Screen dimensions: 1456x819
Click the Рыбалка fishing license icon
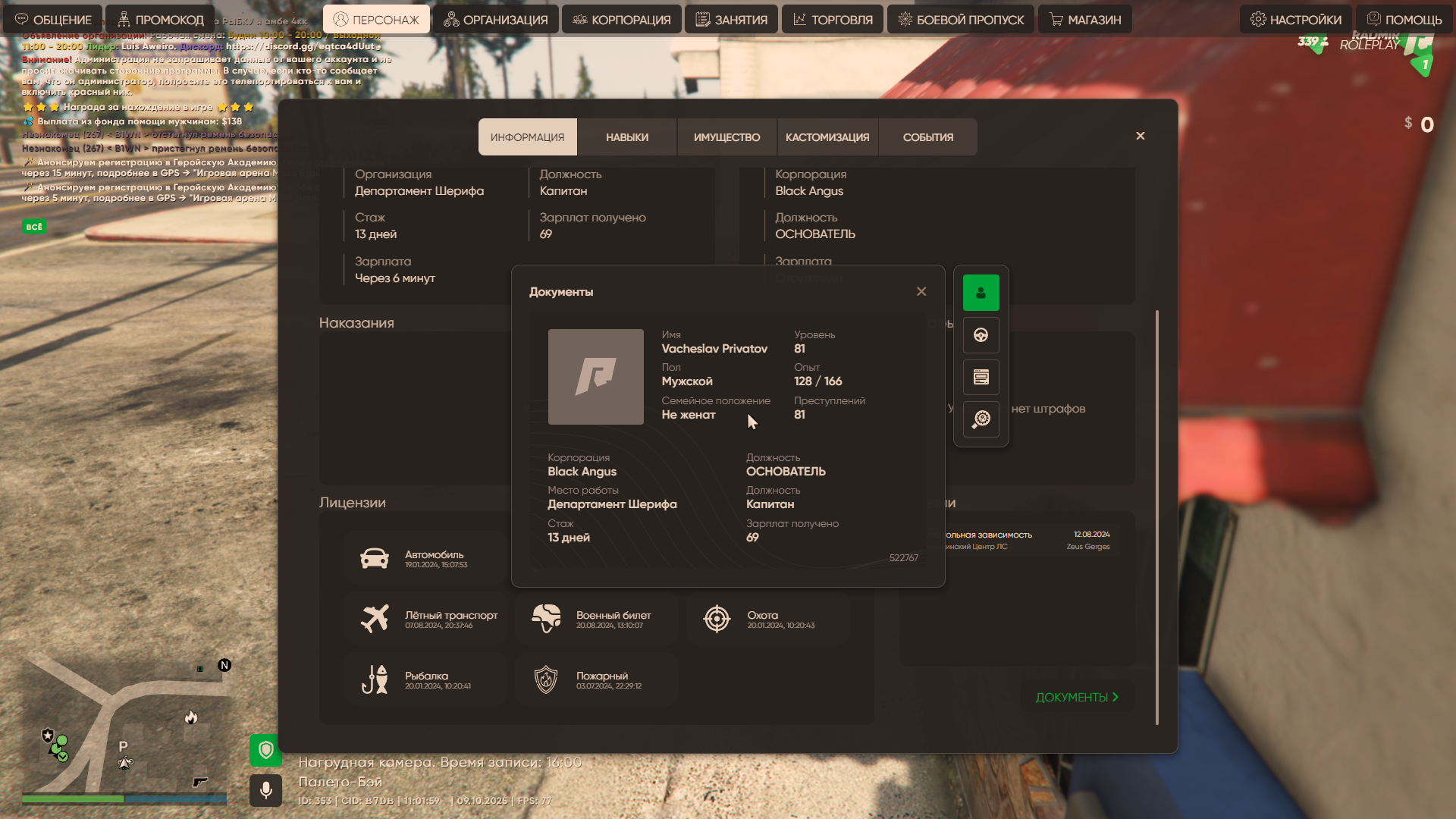coord(375,679)
